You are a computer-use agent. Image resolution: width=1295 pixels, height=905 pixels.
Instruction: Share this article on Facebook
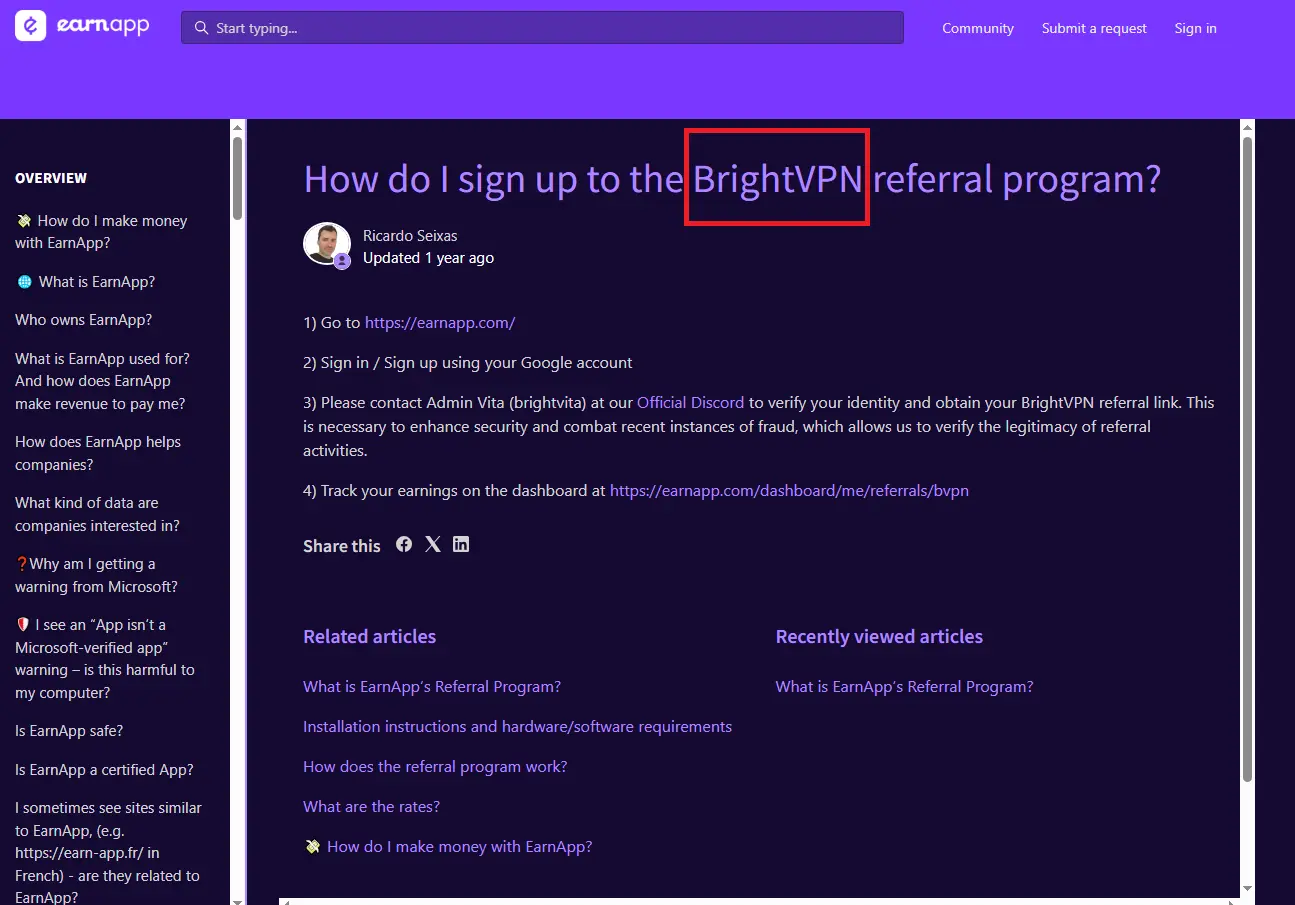click(404, 544)
